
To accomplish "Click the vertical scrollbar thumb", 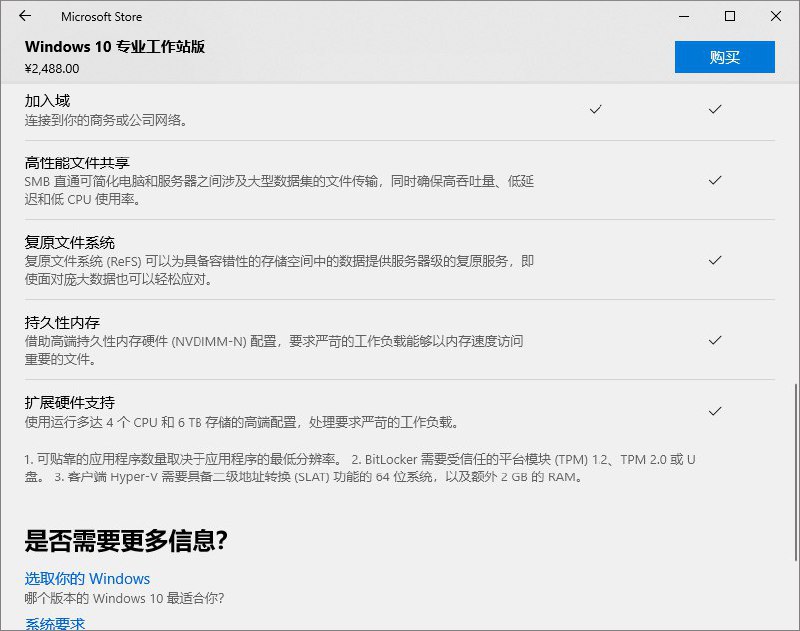I will 796,472.
